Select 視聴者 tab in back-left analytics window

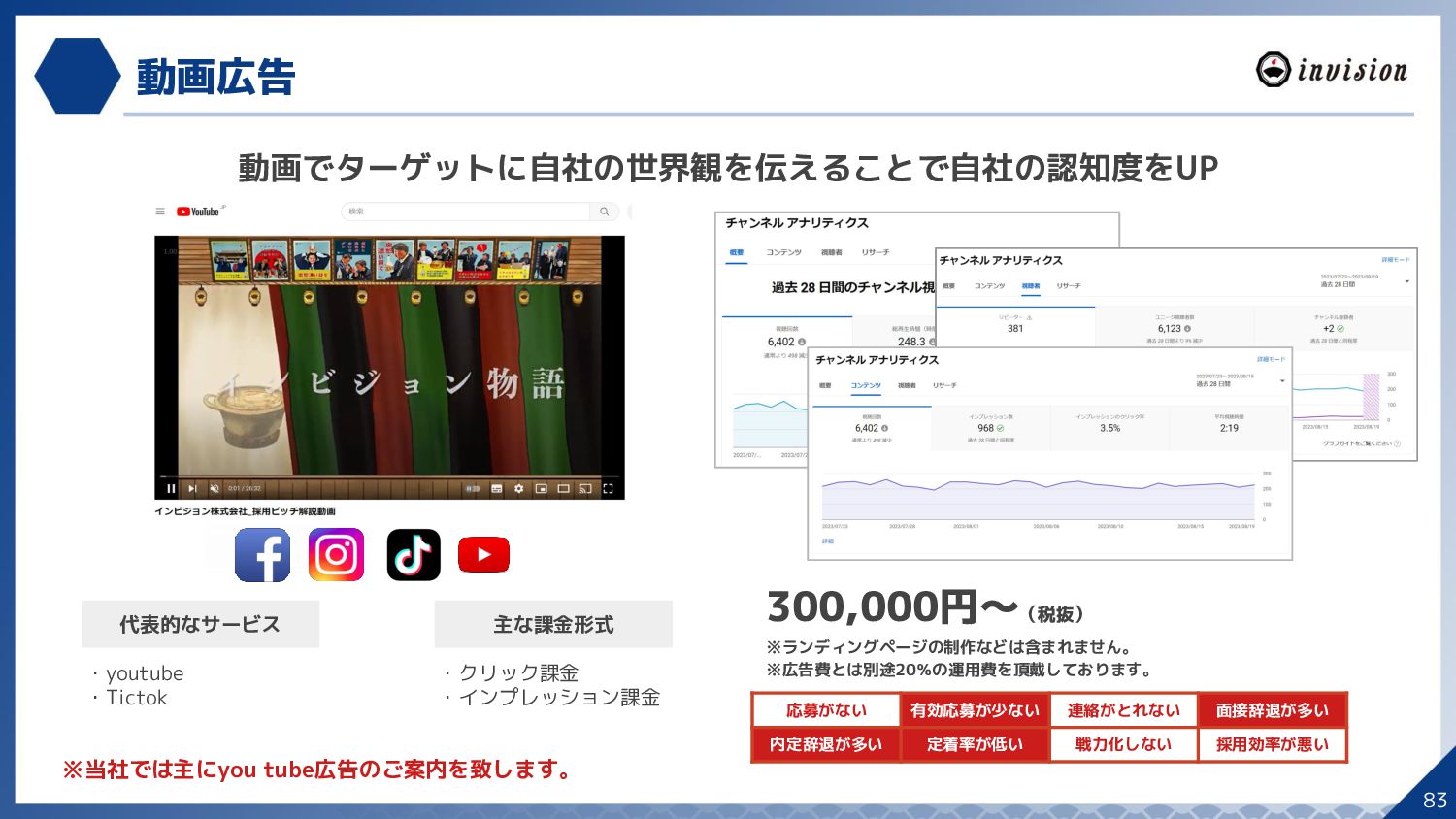click(832, 252)
